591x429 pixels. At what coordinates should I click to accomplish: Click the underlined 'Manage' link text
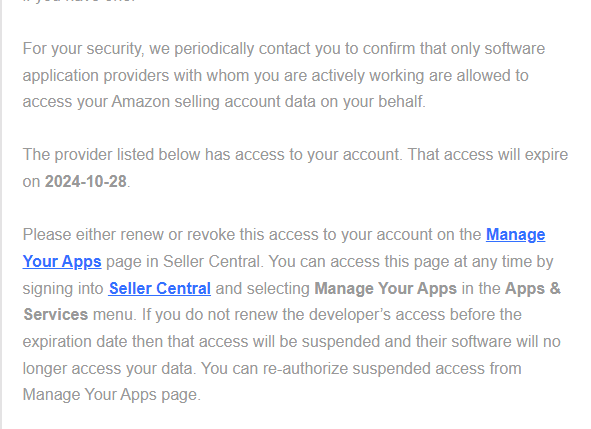click(x=516, y=235)
